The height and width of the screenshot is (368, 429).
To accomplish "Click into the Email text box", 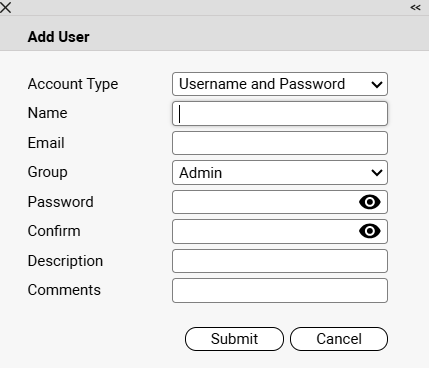I will [280, 143].
